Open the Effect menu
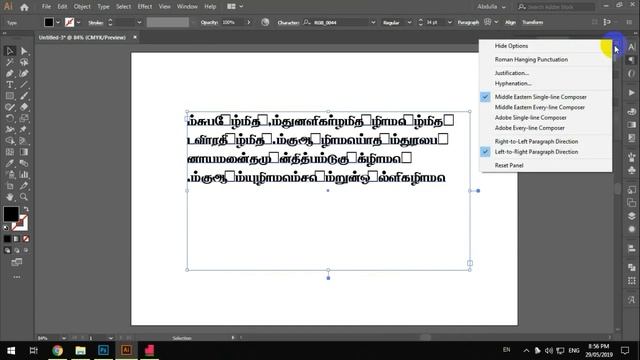This screenshot has height=360, width=640. [x=144, y=7]
